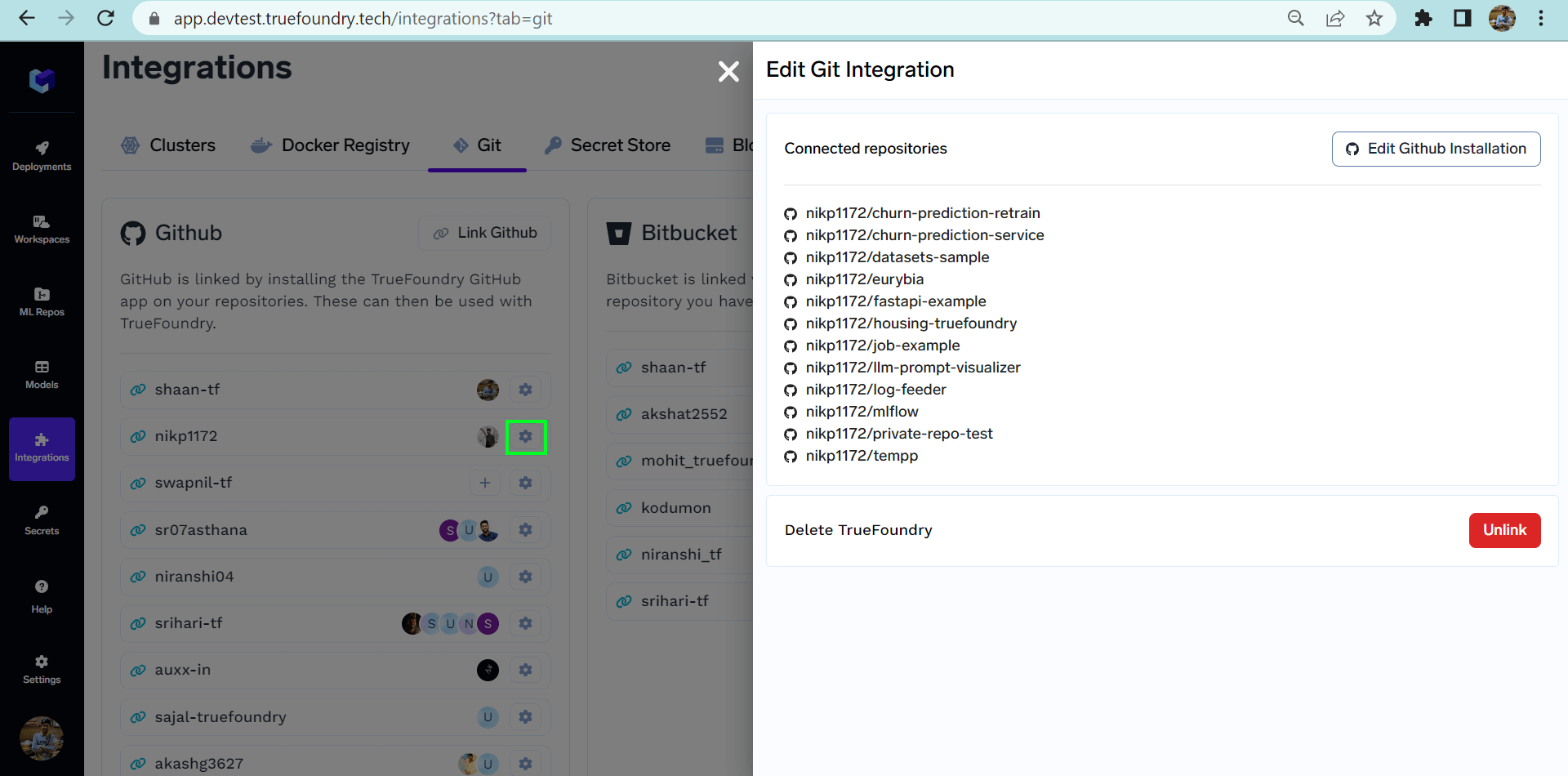Screen dimensions: 1568x776
Task: Click the red Unlink button
Action: [1504, 530]
